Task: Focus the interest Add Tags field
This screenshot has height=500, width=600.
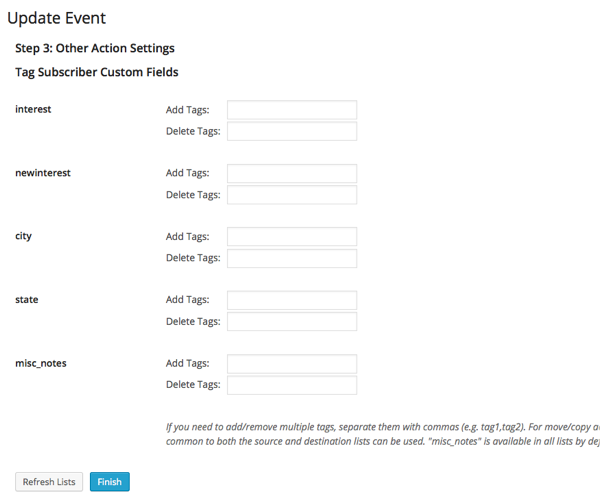Action: pos(292,110)
